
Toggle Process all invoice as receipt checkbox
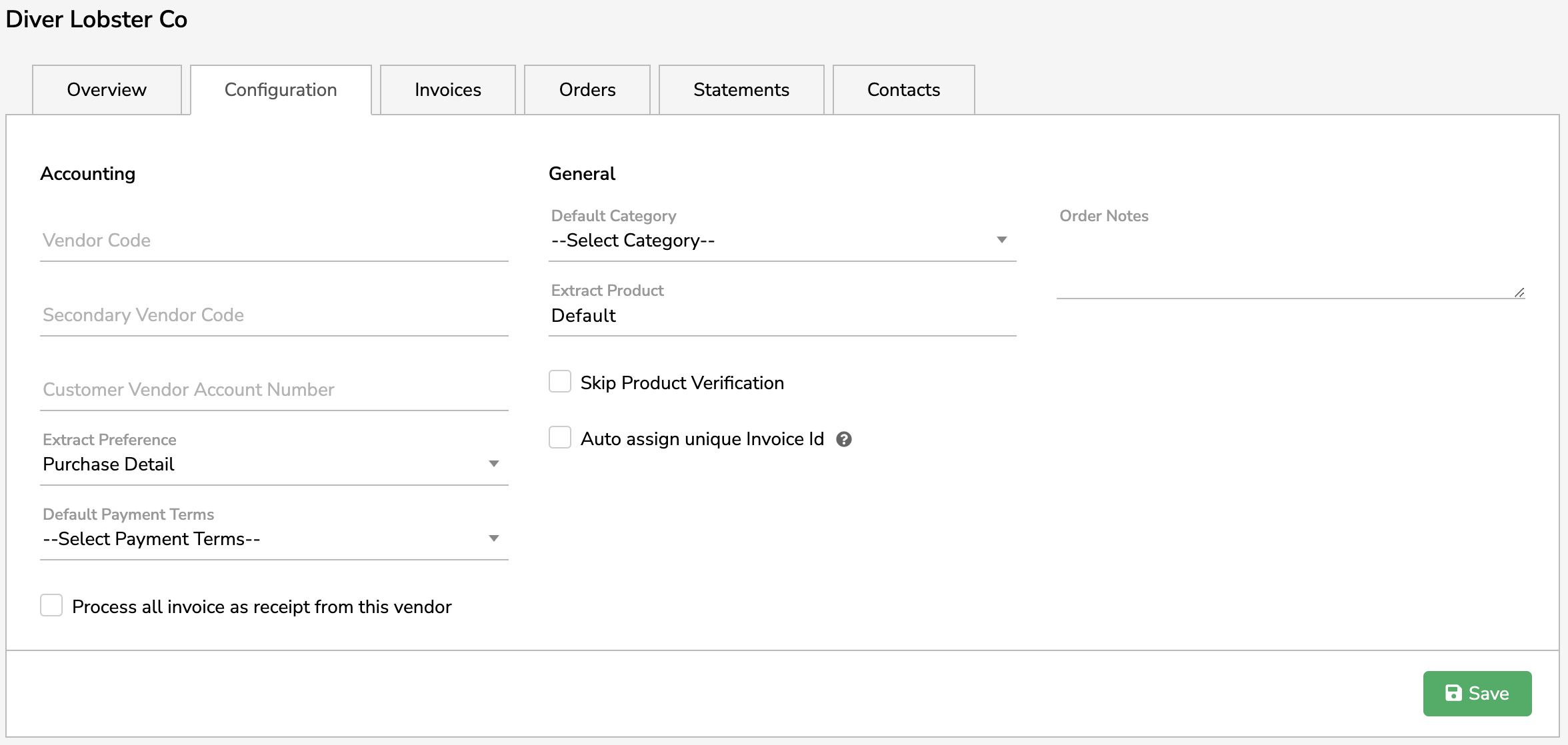point(51,606)
